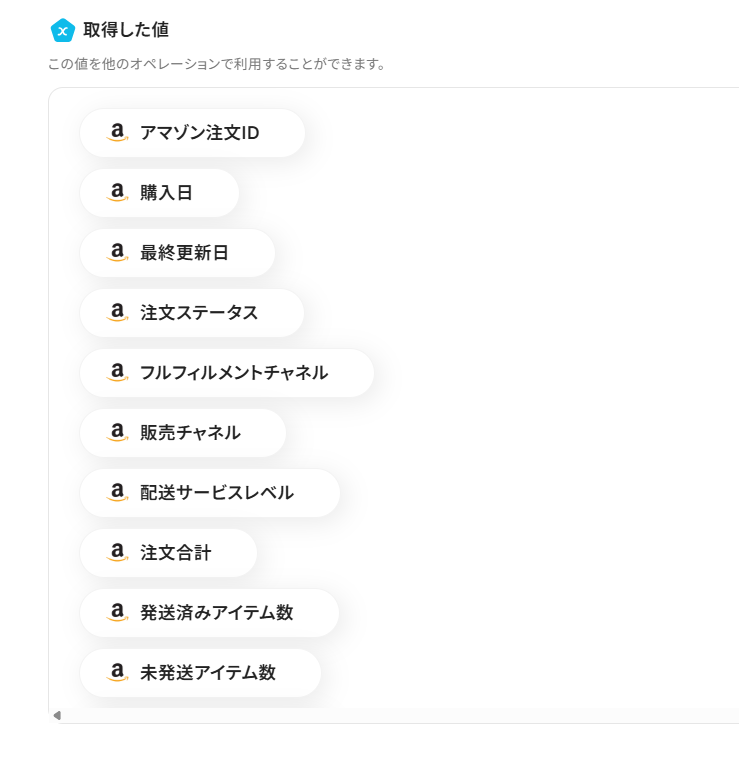Click the blue pentagon icon beside 取得した値
This screenshot has width=739, height=757.
point(62,31)
